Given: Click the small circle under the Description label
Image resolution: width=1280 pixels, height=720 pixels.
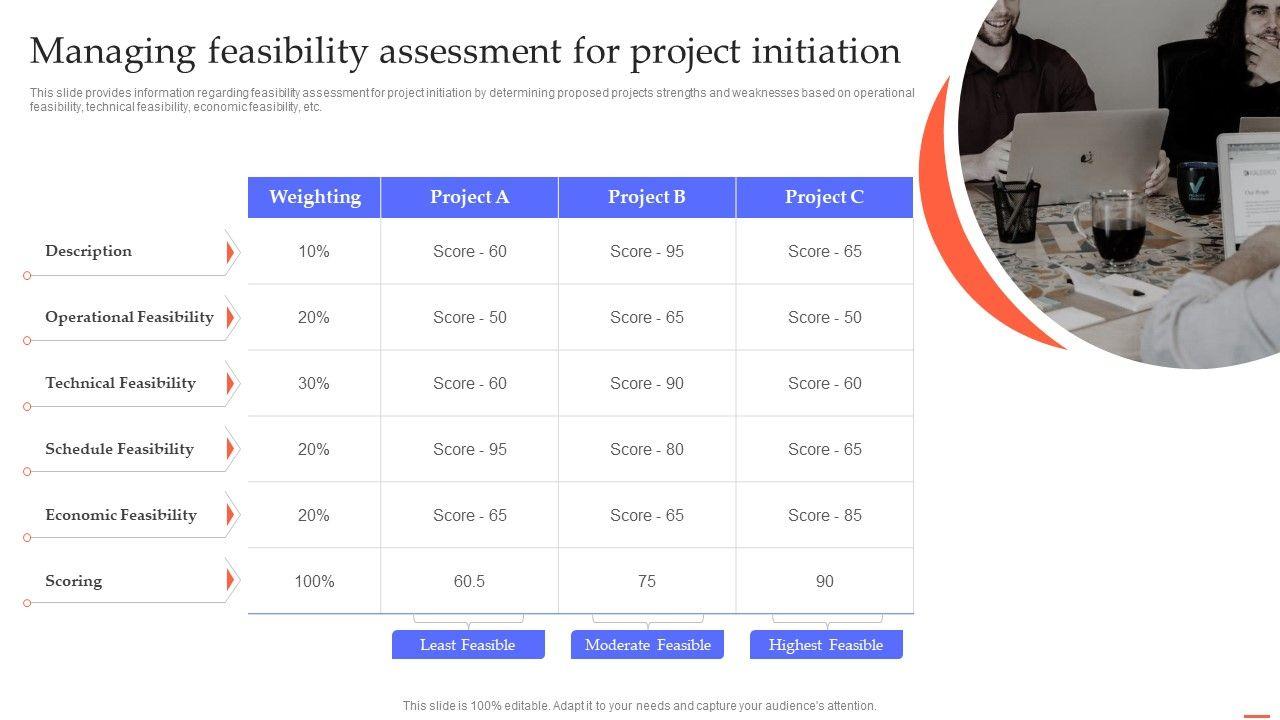Looking at the screenshot, I should pos(27,275).
